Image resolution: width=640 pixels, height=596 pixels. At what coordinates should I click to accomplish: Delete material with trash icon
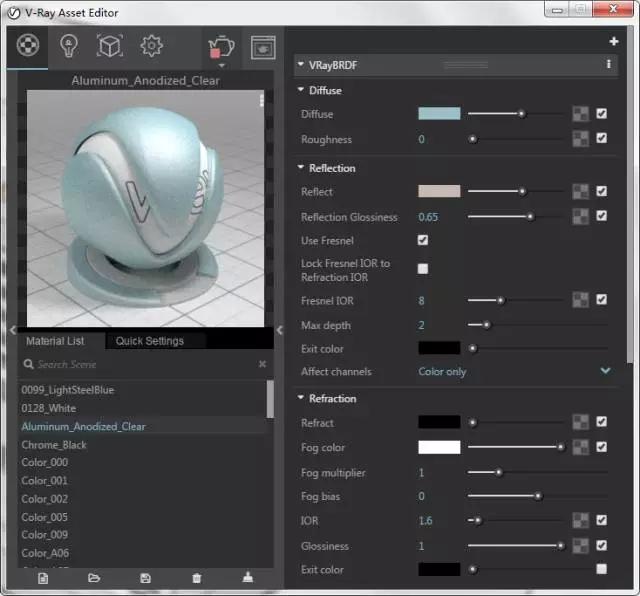pyautogui.click(x=197, y=578)
